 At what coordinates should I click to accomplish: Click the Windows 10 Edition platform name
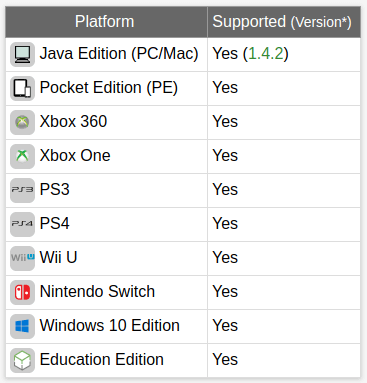[x=110, y=325]
